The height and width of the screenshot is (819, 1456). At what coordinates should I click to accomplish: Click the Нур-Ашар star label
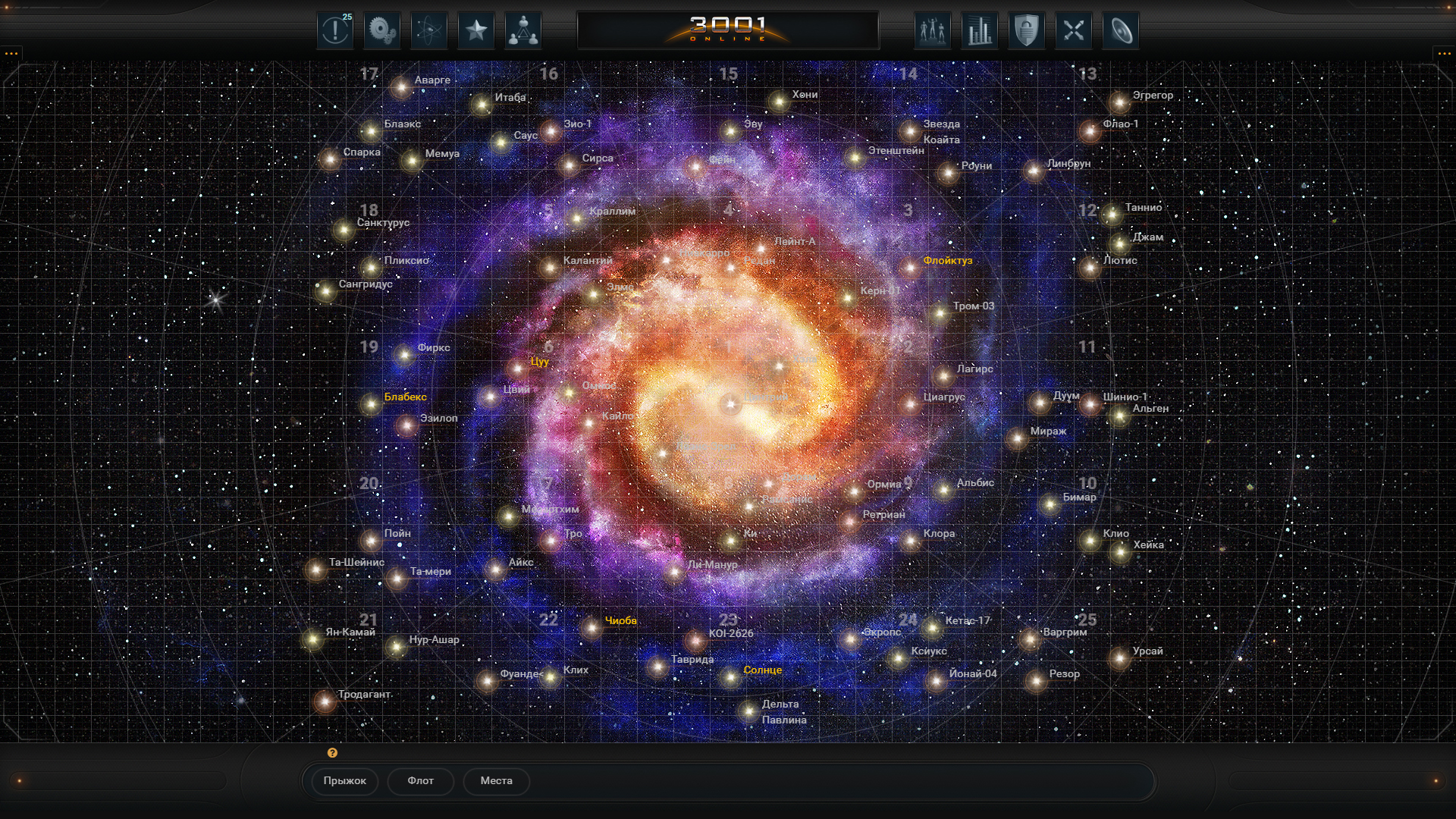[435, 640]
